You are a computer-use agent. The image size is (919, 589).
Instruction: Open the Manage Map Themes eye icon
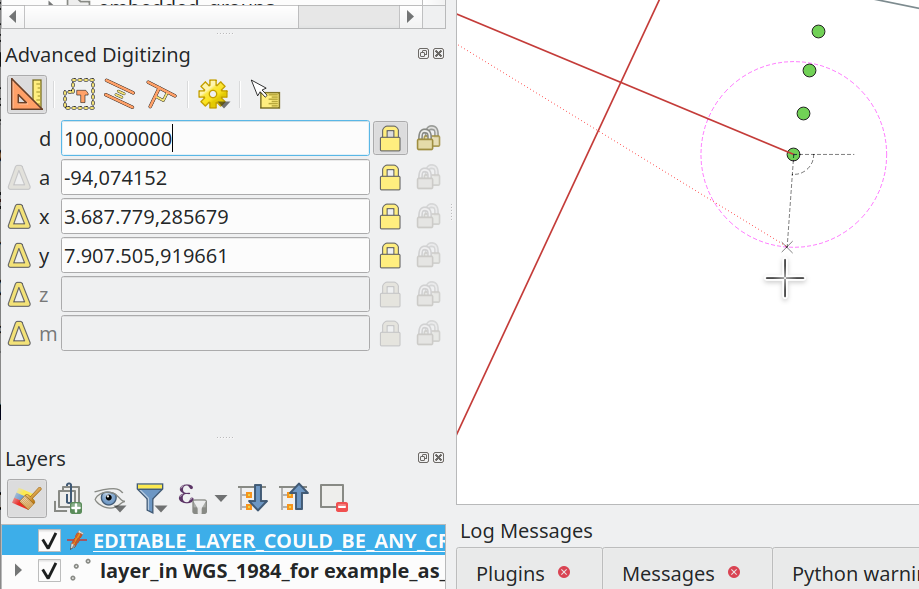(x=110, y=498)
